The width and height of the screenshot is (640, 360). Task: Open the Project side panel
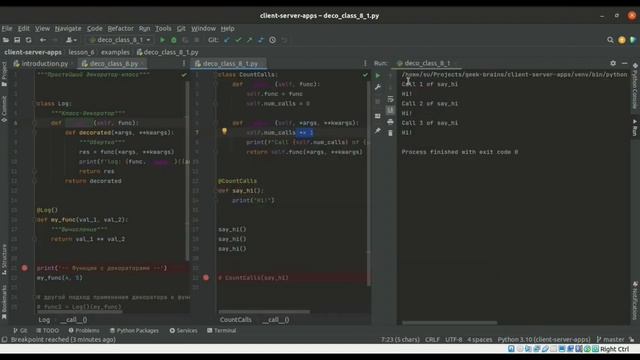(x=4, y=73)
